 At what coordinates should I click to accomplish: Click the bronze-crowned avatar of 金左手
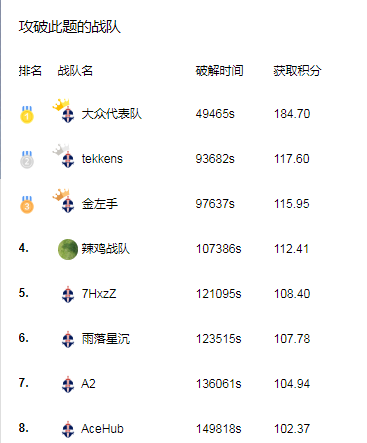[64, 201]
